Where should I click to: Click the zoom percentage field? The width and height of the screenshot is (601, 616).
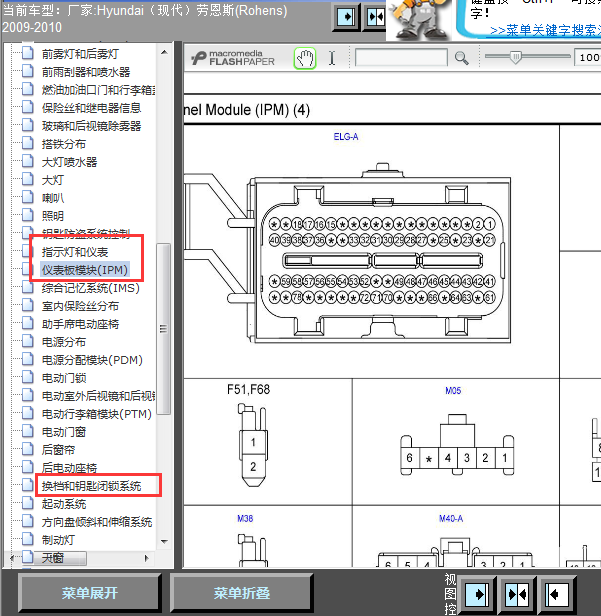pyautogui.click(x=588, y=58)
